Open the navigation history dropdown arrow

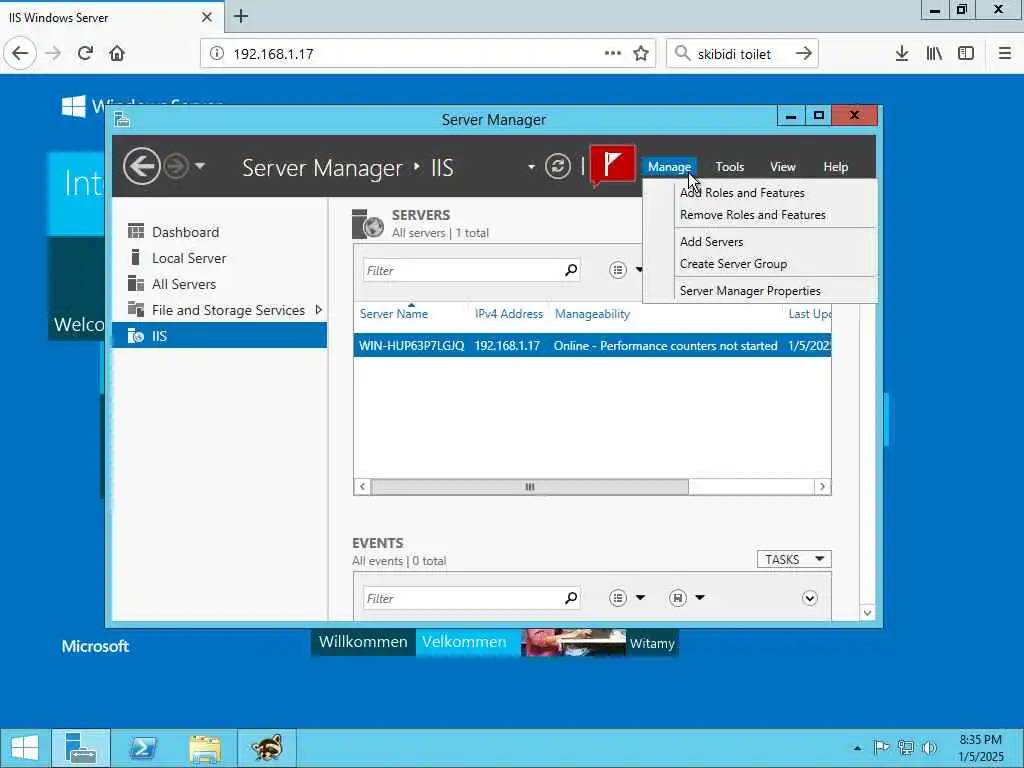(200, 166)
